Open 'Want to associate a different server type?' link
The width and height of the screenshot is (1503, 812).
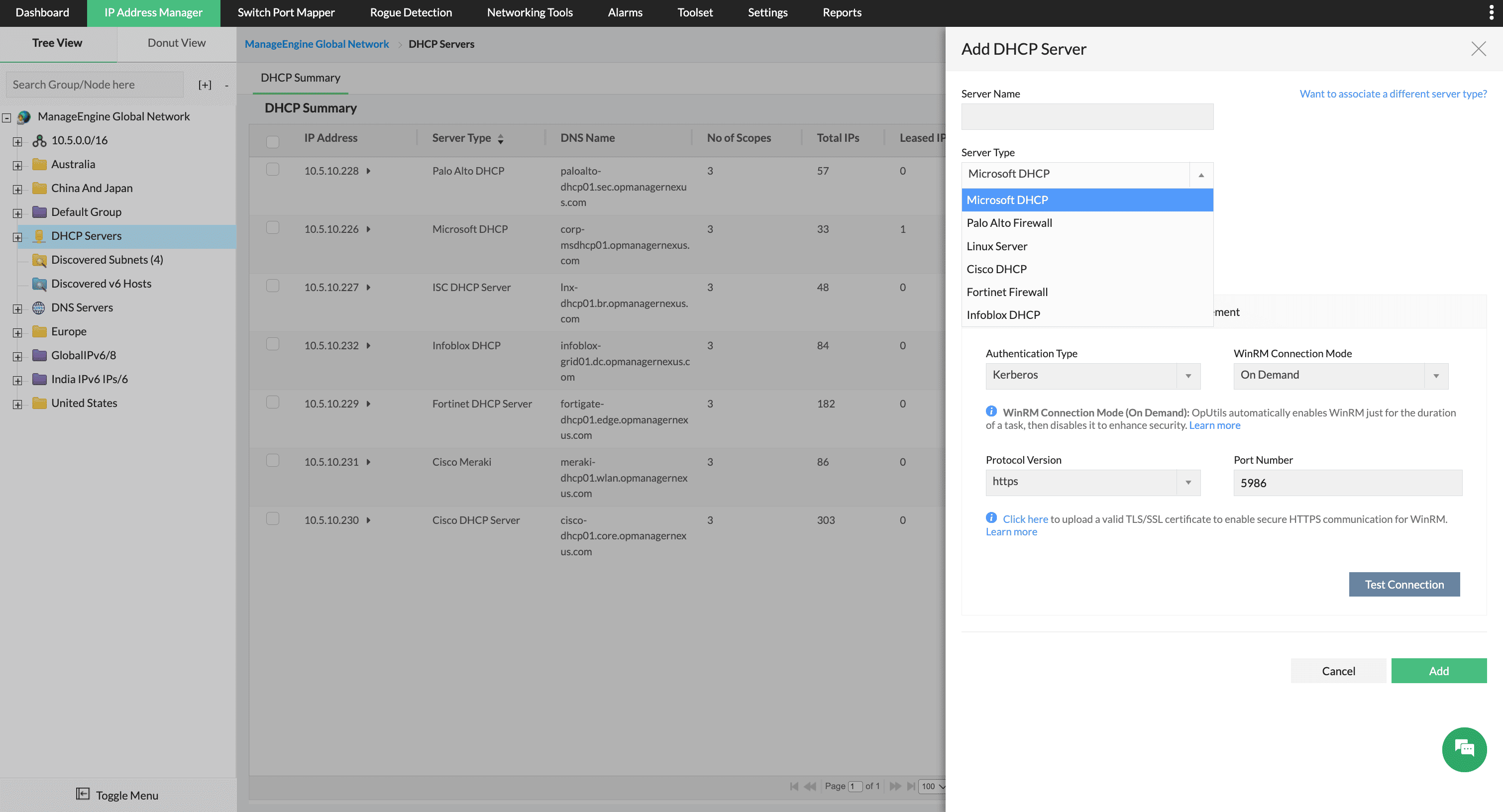pyautogui.click(x=1394, y=94)
